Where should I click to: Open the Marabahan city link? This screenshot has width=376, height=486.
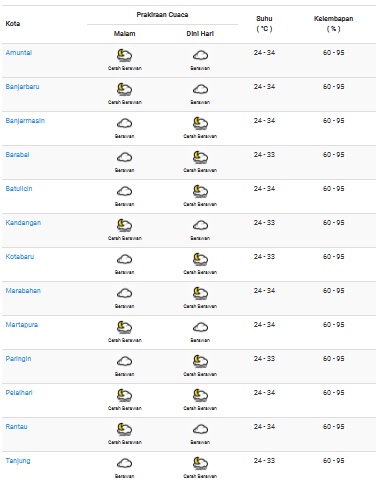pyautogui.click(x=23, y=291)
